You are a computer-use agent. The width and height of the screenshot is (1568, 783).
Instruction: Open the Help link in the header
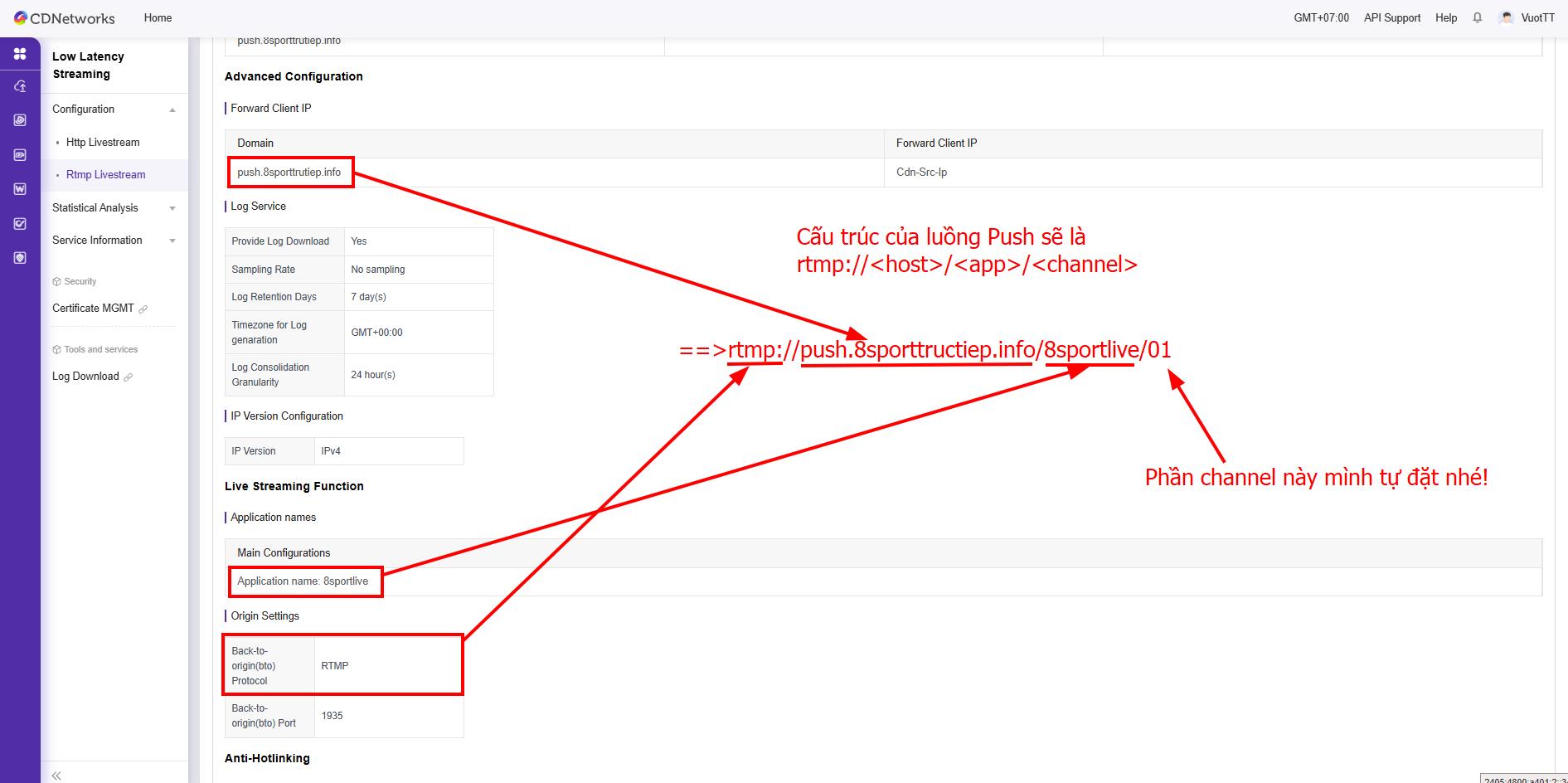1445,17
